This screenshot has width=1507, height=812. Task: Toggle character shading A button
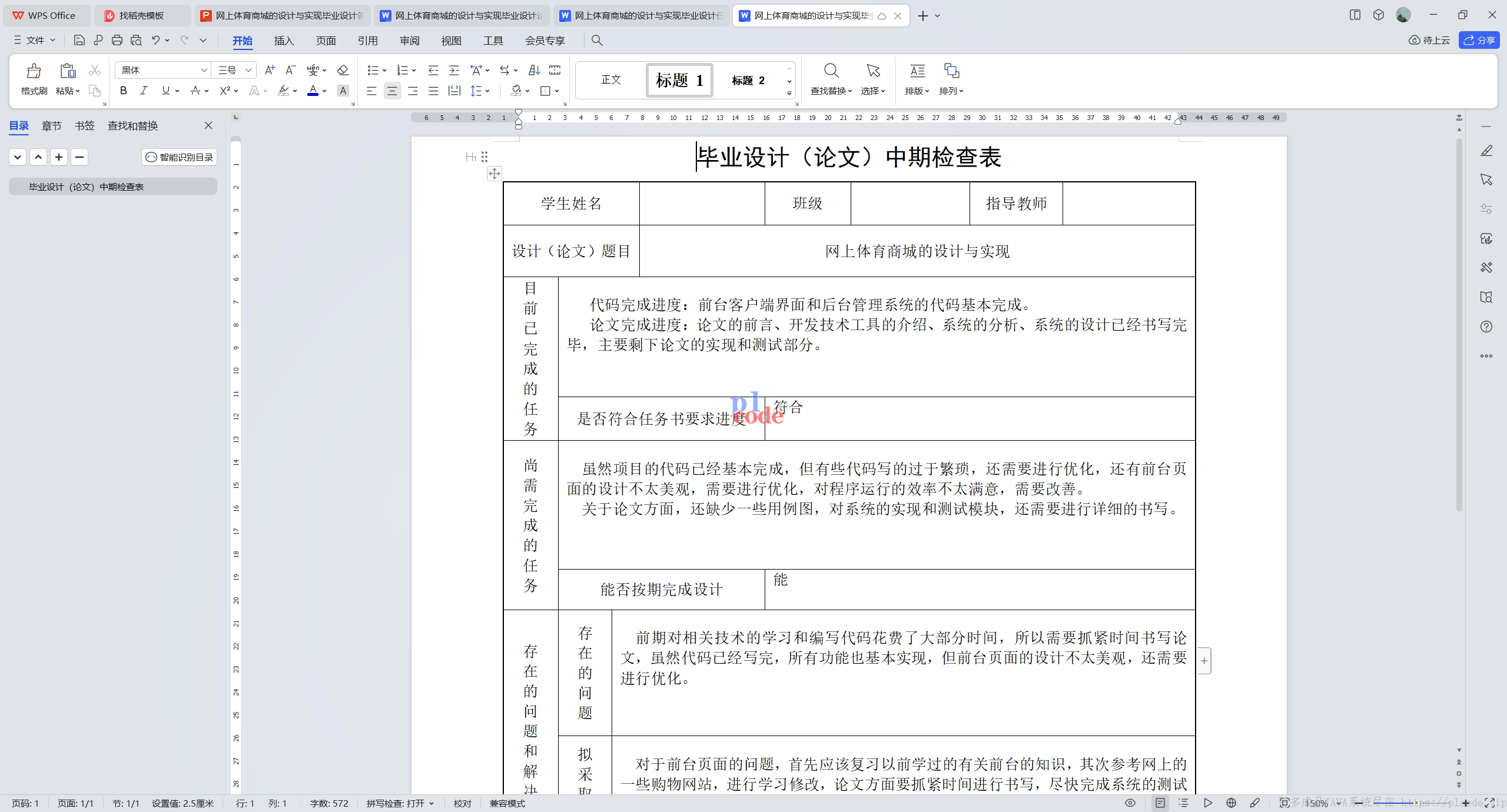click(x=343, y=91)
